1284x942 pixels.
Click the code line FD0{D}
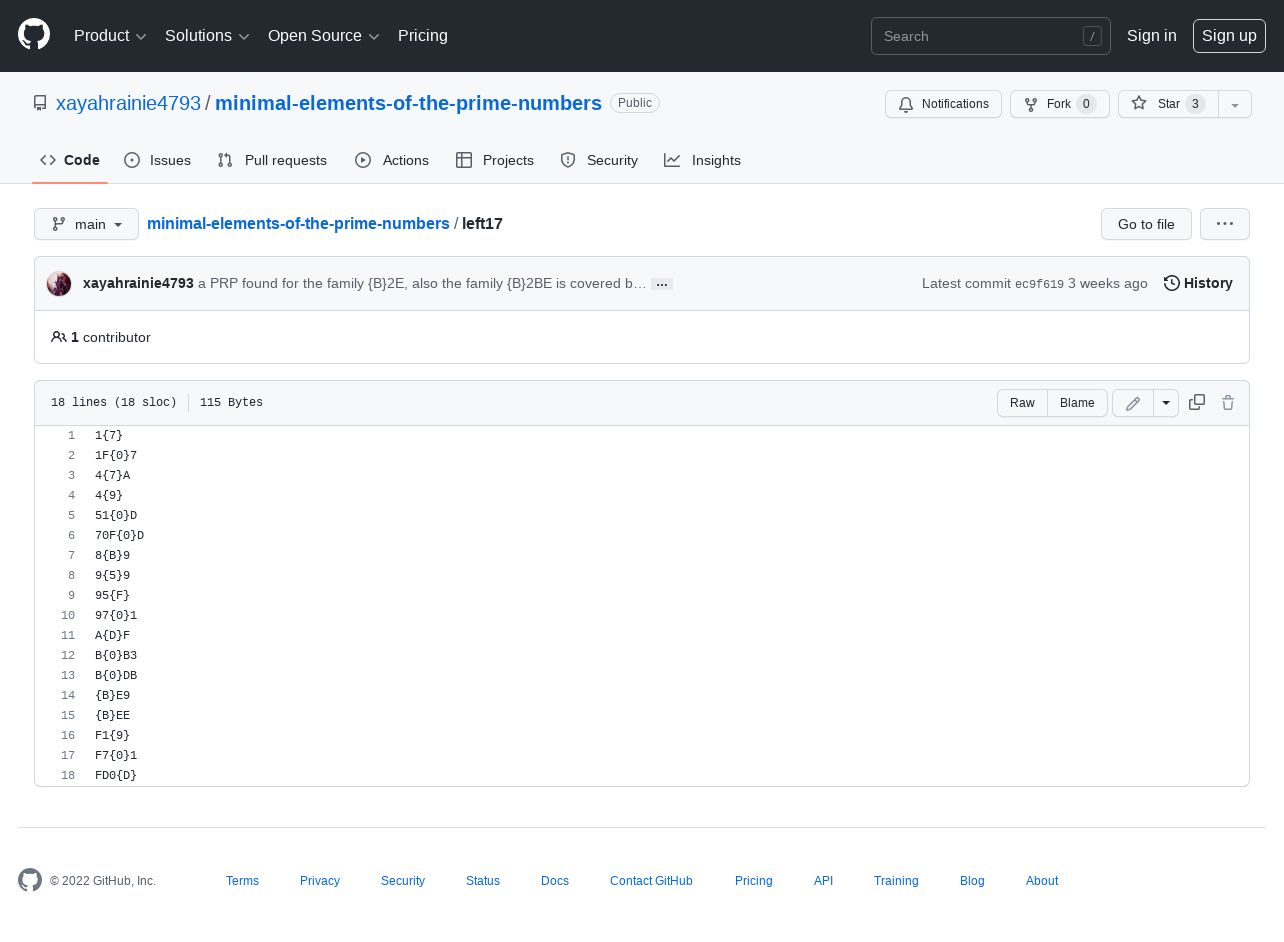coord(116,776)
